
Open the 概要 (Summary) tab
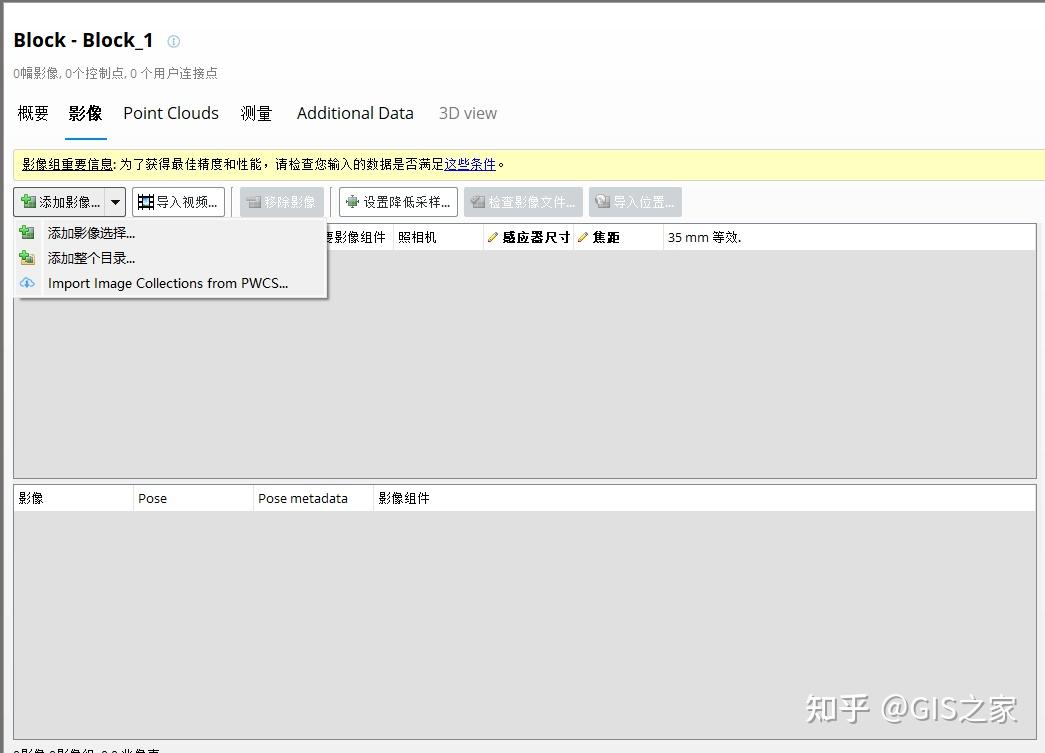click(x=32, y=113)
